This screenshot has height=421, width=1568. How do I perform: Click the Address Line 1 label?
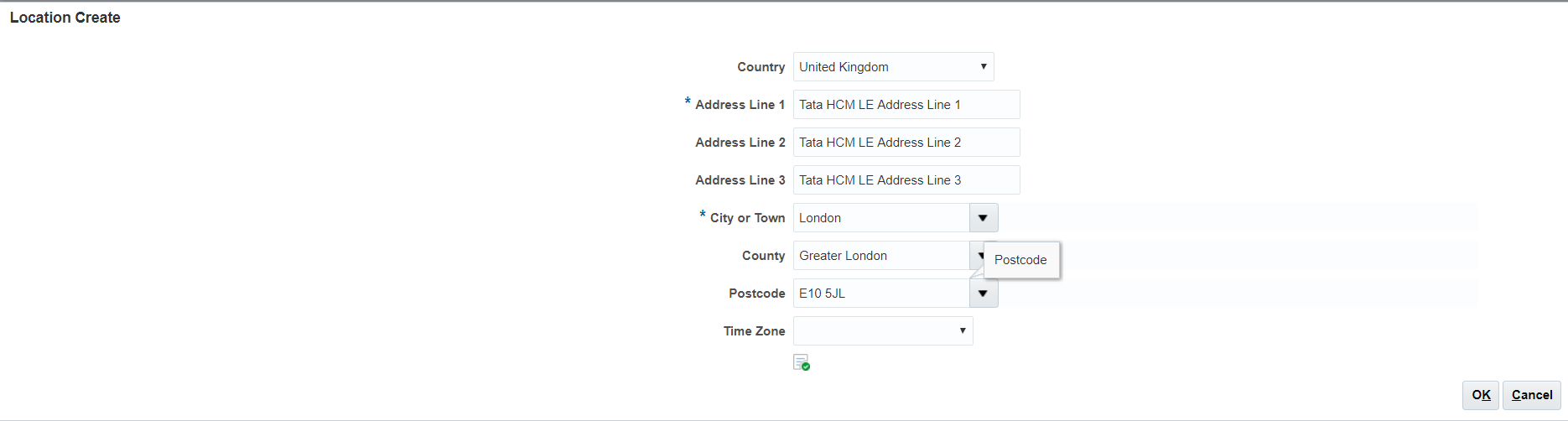(740, 105)
